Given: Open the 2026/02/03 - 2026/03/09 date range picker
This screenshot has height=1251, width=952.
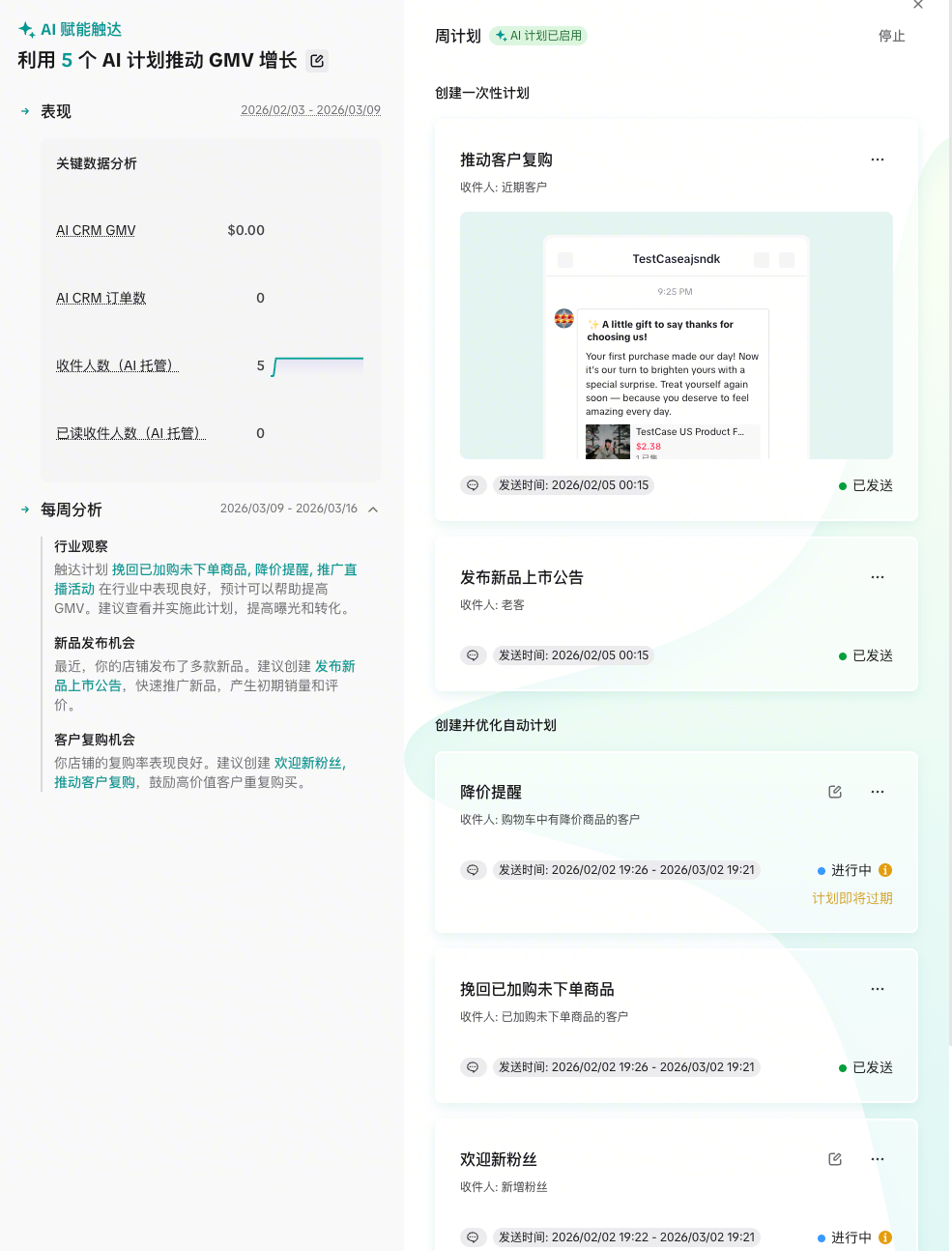Looking at the screenshot, I should point(310,110).
